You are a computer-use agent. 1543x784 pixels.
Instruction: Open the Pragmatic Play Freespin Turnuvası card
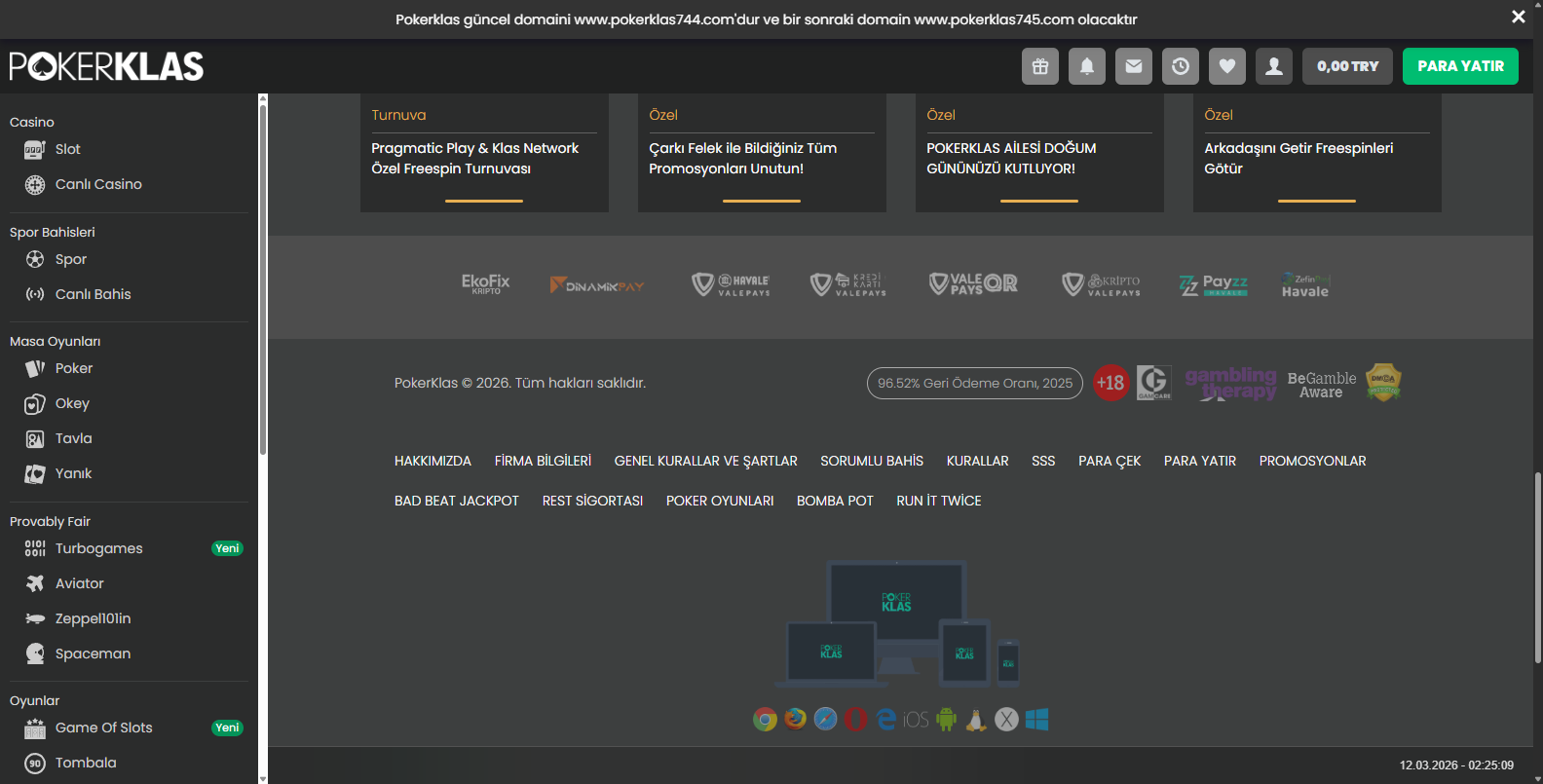point(484,153)
